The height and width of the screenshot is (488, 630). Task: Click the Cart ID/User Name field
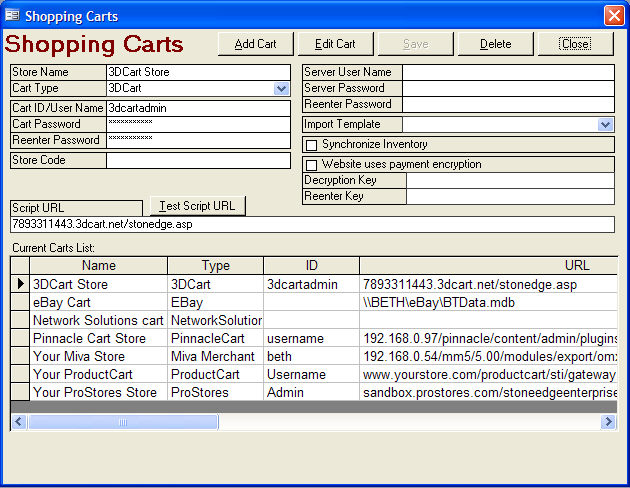tap(198, 108)
